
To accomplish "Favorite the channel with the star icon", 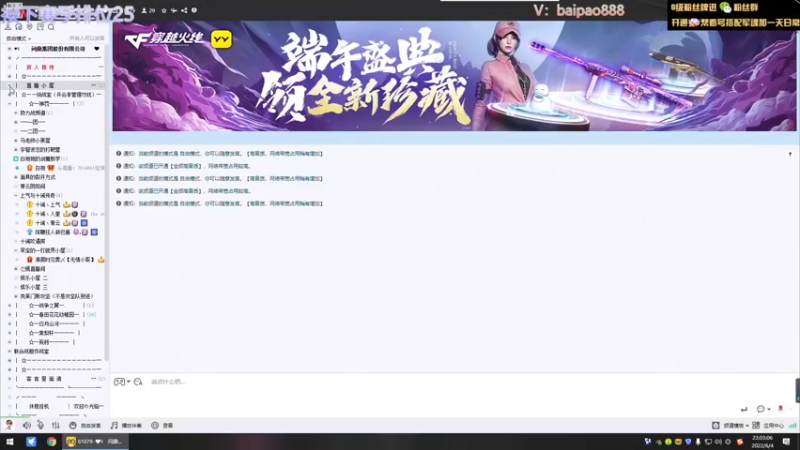I will 164,10.
